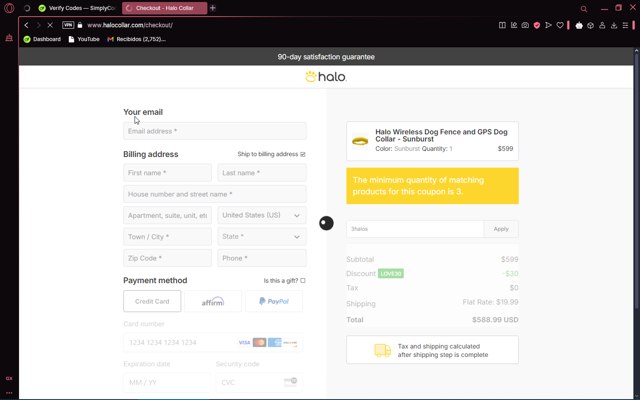Open the GX control sidebar icon at bottom
The width and height of the screenshot is (640, 400).
pyautogui.click(x=9, y=378)
